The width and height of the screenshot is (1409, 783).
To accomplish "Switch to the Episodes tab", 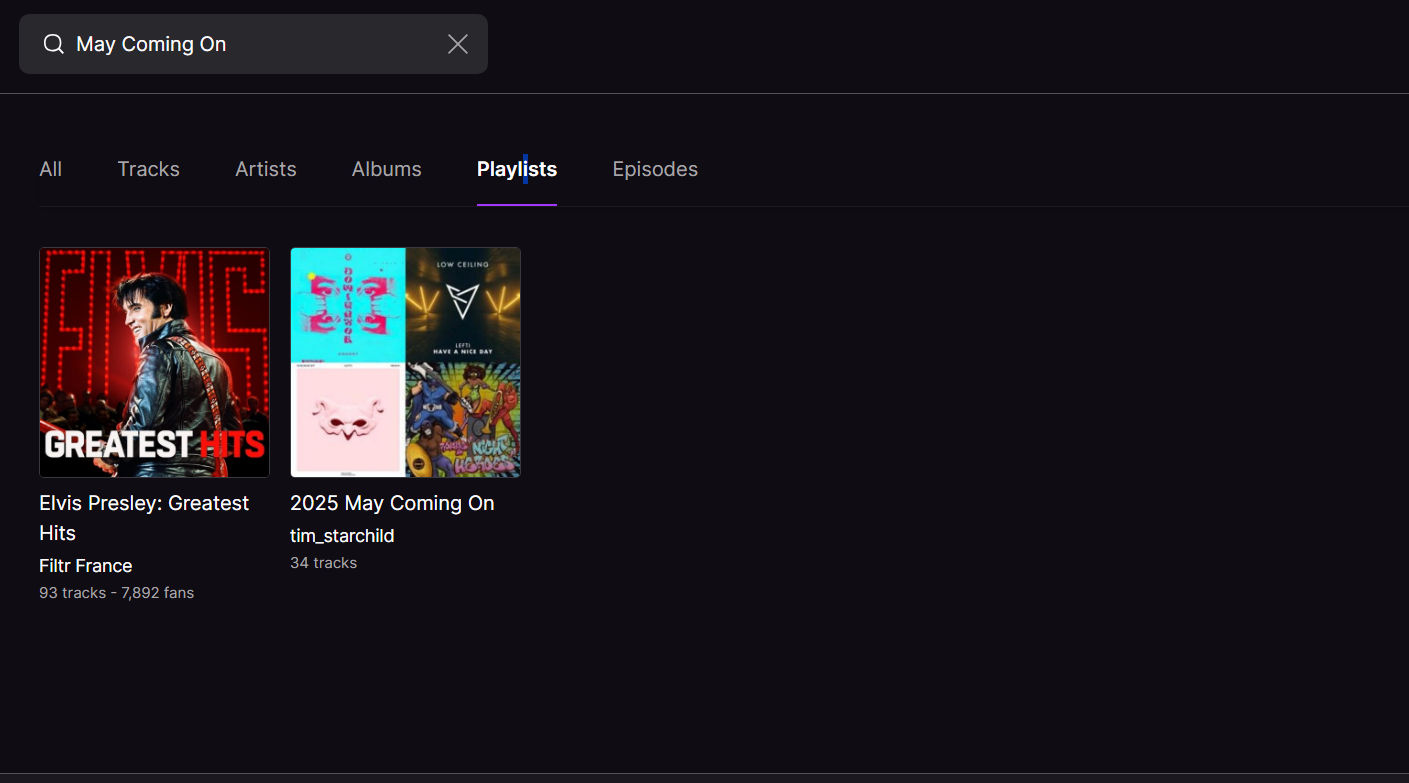I will click(x=655, y=169).
